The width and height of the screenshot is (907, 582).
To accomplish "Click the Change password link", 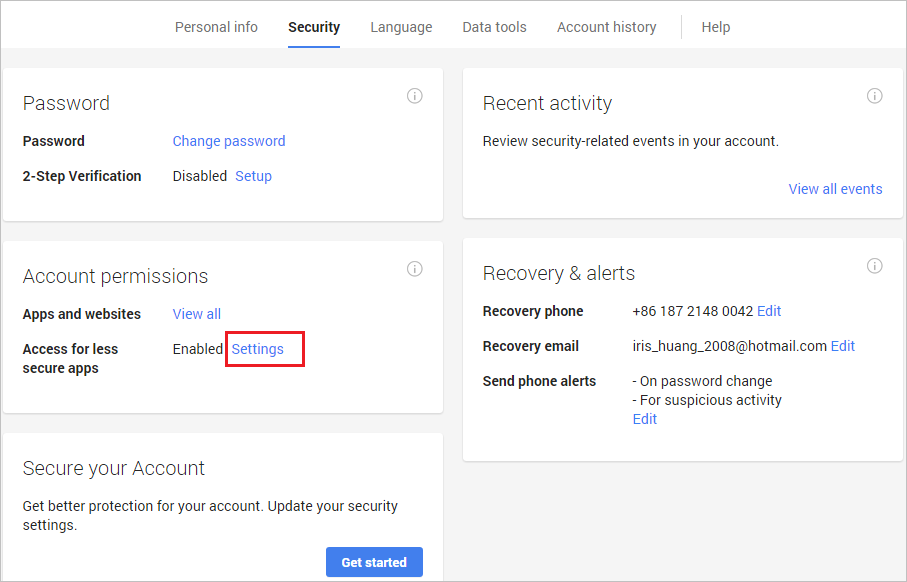I will coord(229,141).
